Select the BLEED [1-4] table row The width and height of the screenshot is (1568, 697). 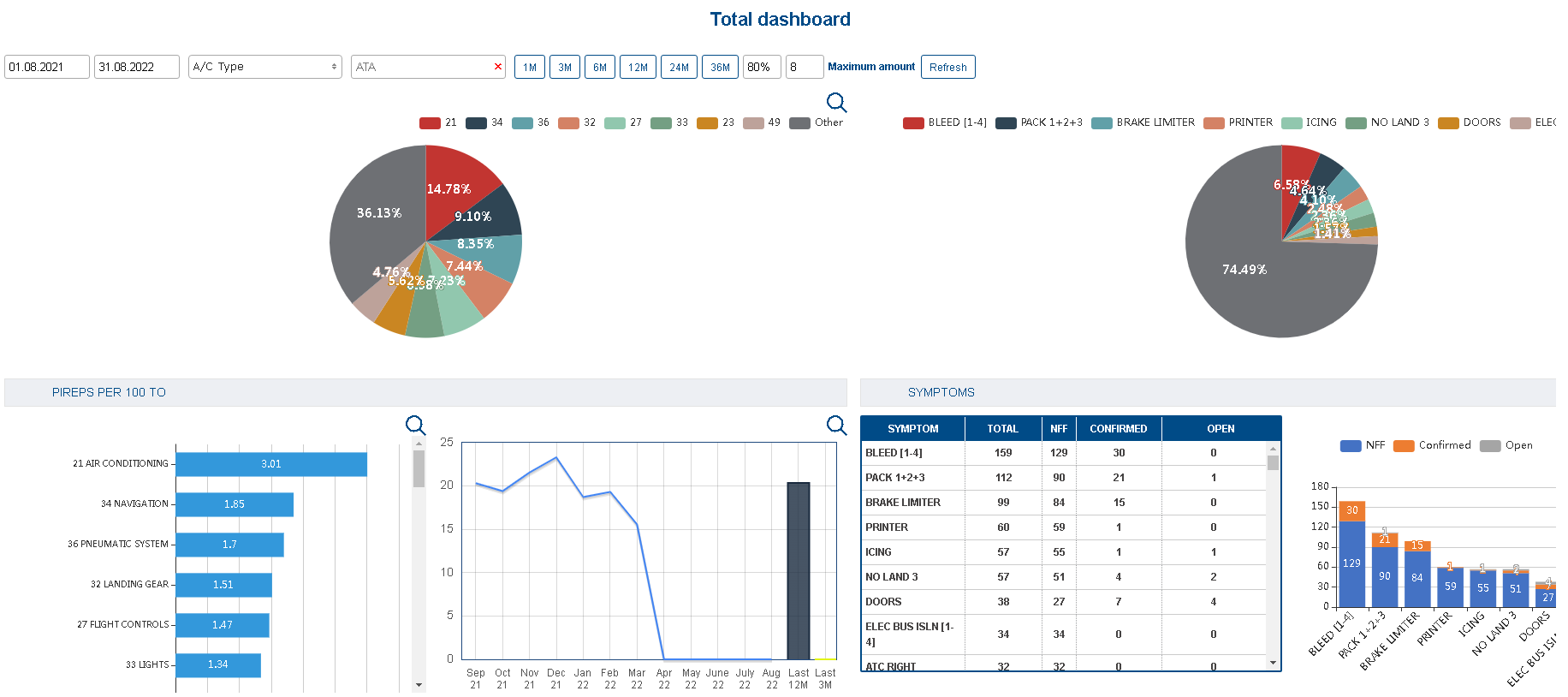[1064, 453]
